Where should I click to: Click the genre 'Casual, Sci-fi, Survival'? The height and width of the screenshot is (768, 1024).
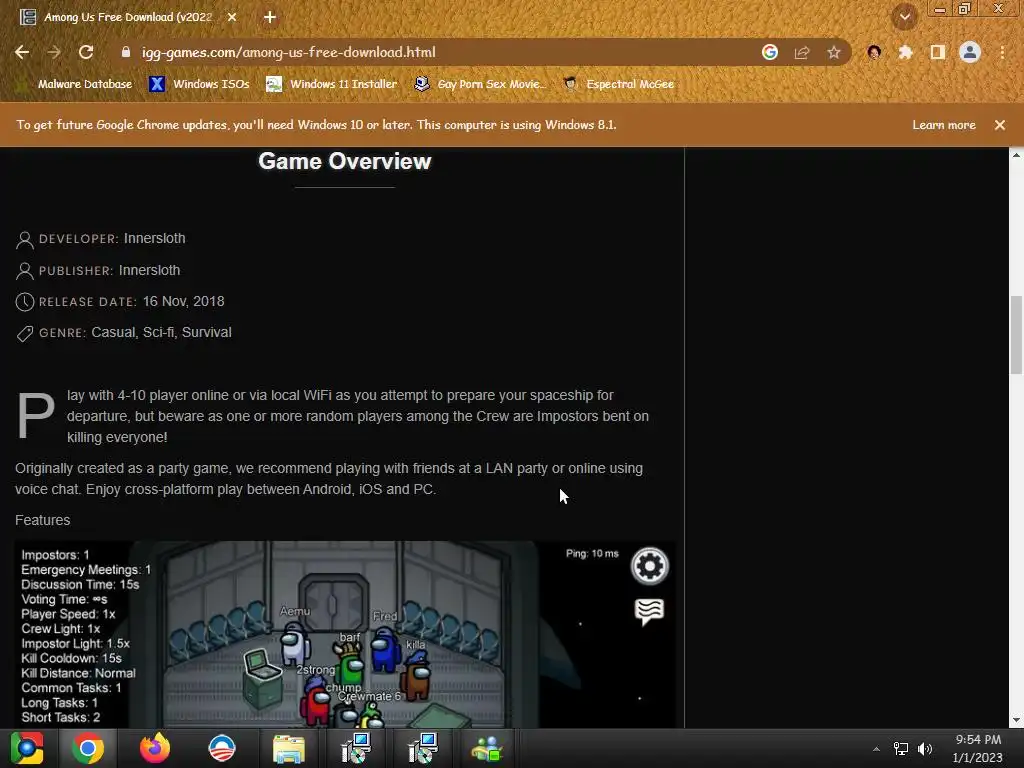point(161,332)
